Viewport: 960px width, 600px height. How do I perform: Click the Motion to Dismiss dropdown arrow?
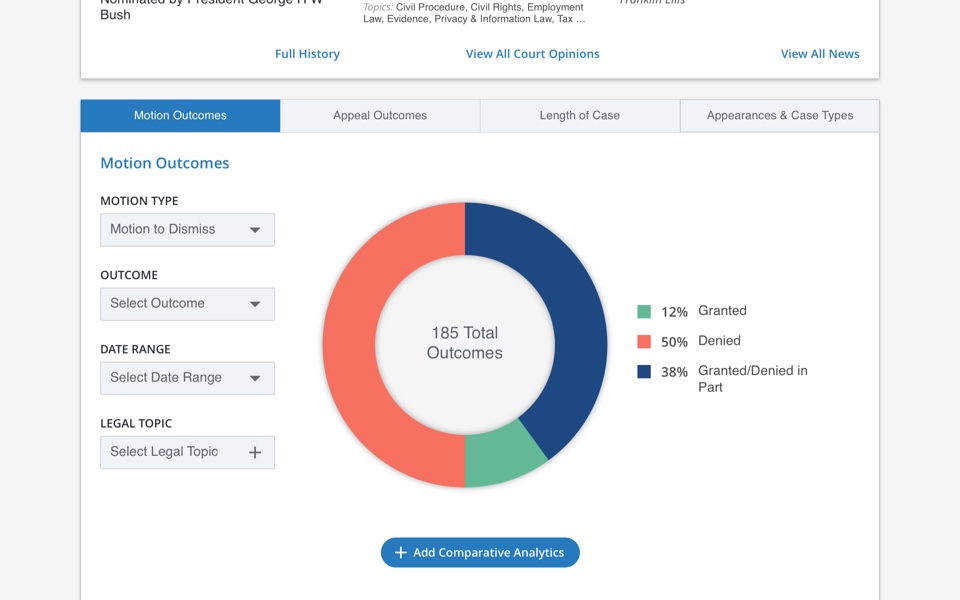click(x=255, y=230)
